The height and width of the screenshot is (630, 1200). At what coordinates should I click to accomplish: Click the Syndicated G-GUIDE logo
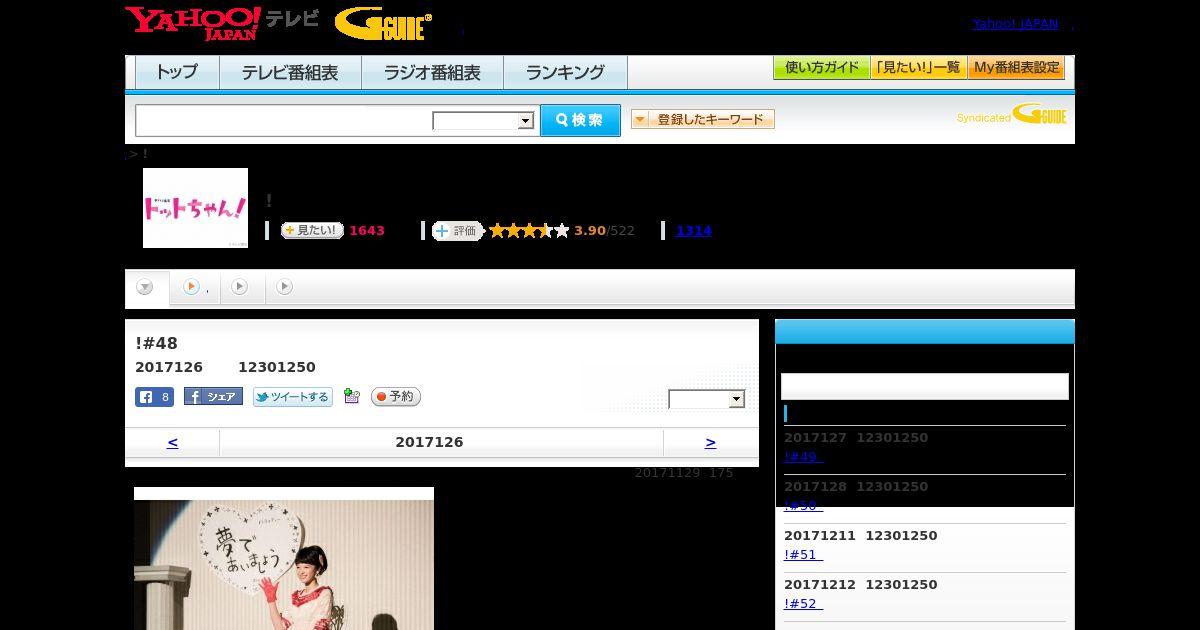tap(1012, 114)
